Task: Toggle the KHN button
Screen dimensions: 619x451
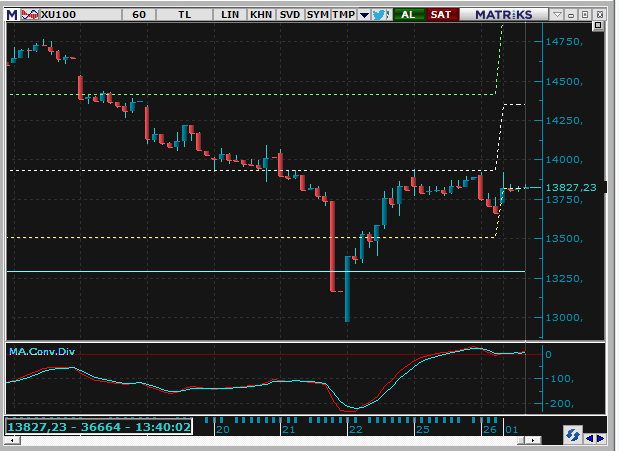Action: tap(261, 15)
